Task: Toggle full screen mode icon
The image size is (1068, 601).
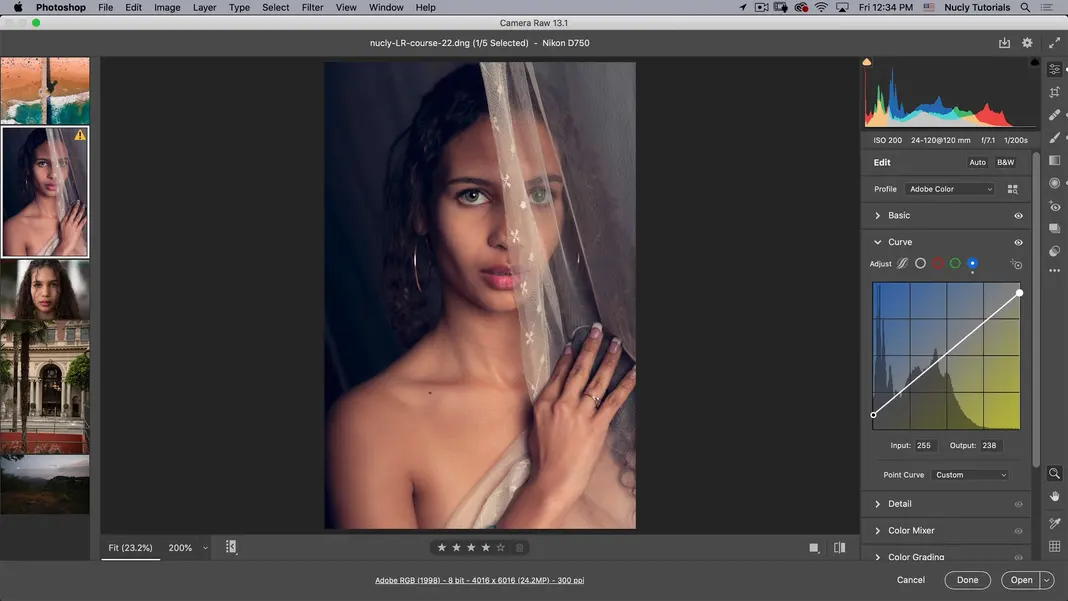Action: coord(1054,43)
